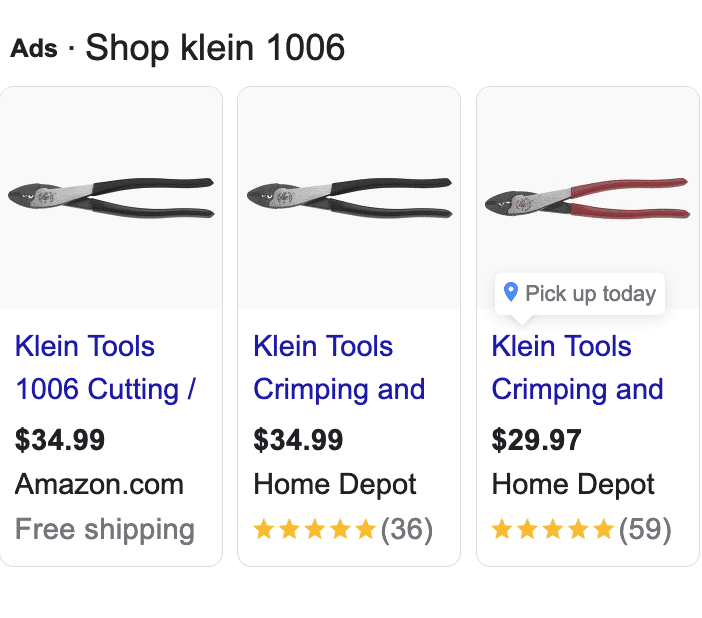The image size is (702, 618).
Task: Click the star rating with 36 reviews
Action: click(315, 529)
